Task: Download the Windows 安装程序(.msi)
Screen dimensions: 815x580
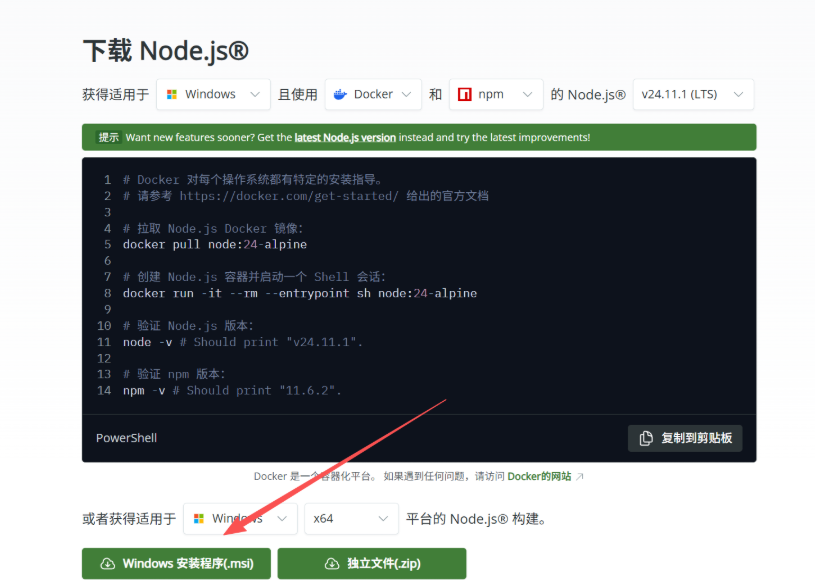Action: [176, 564]
